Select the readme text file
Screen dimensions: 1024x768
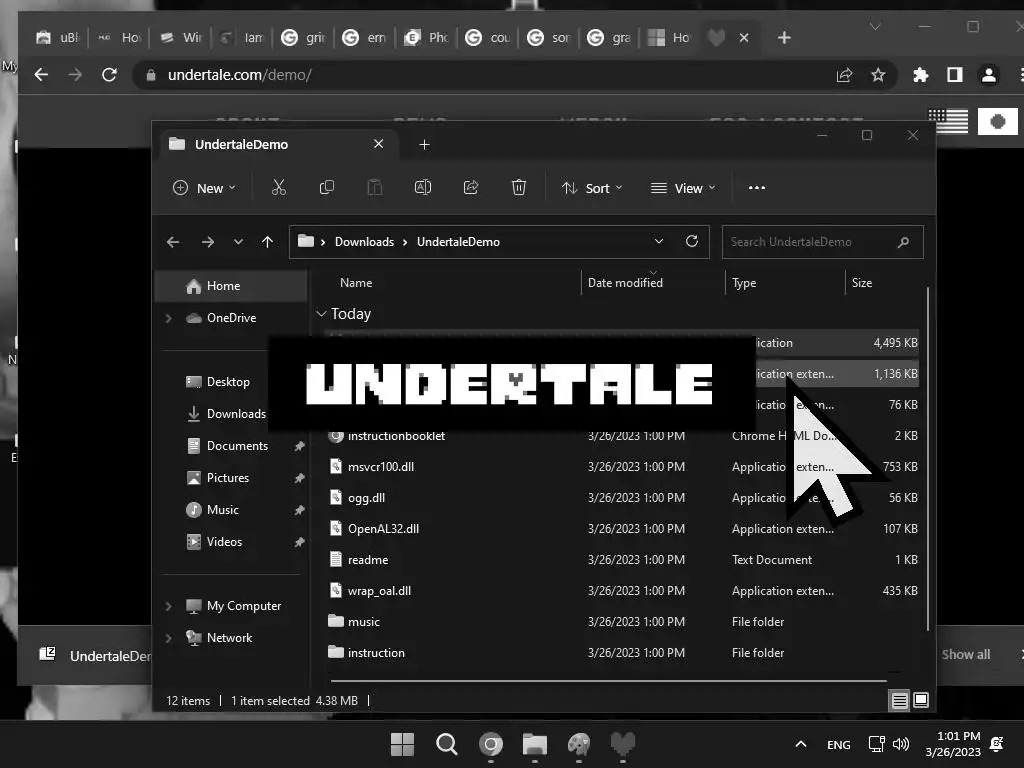(622, 560)
